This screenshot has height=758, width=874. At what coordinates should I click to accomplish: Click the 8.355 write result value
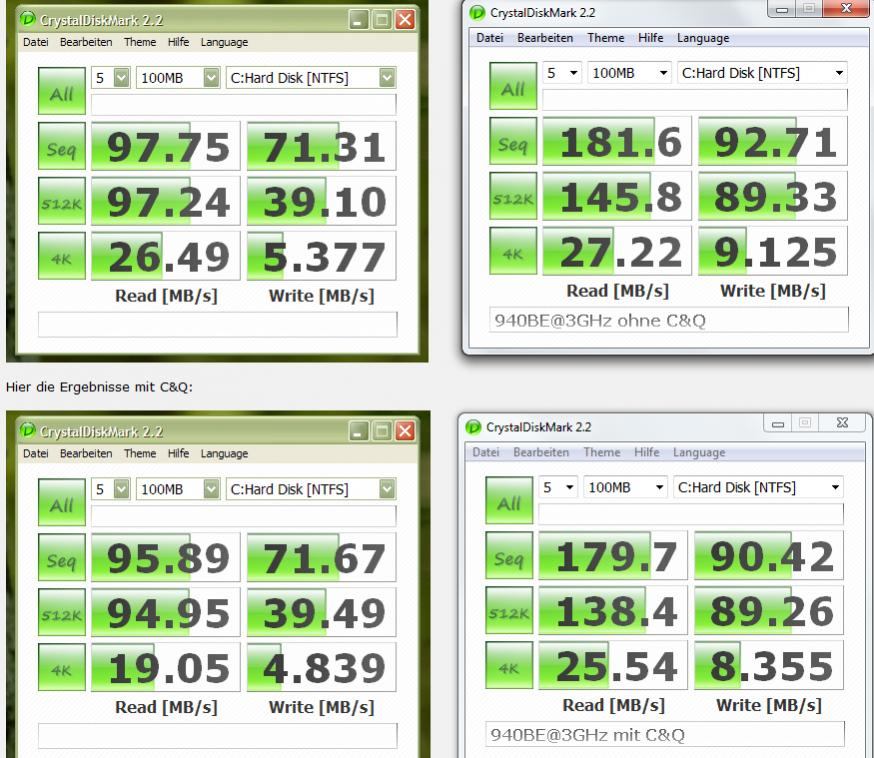click(x=769, y=665)
